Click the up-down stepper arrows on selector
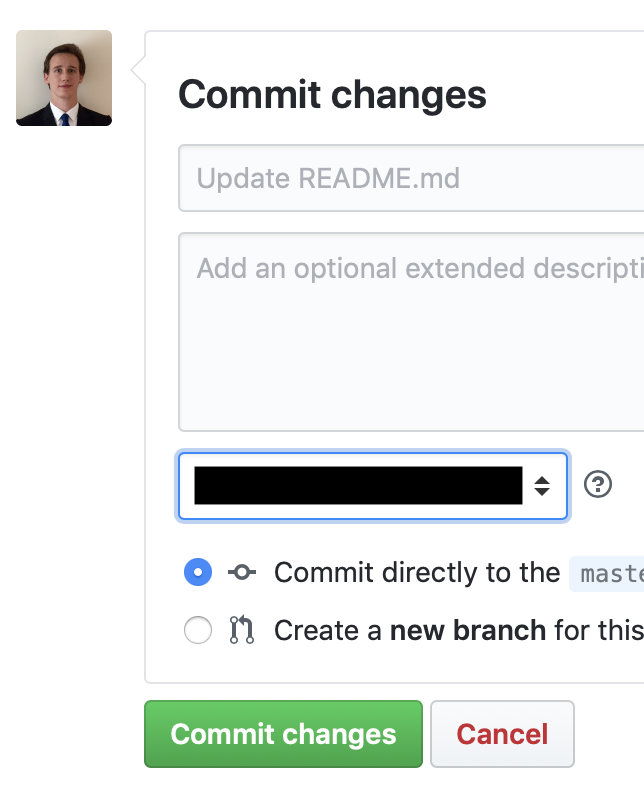Image resolution: width=644 pixels, height=802 pixels. pyautogui.click(x=541, y=486)
